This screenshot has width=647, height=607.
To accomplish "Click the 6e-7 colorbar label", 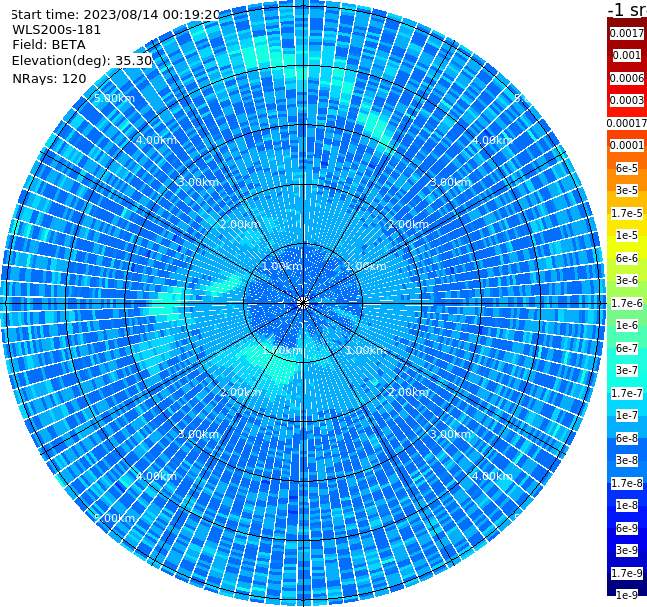I will pos(627,348).
